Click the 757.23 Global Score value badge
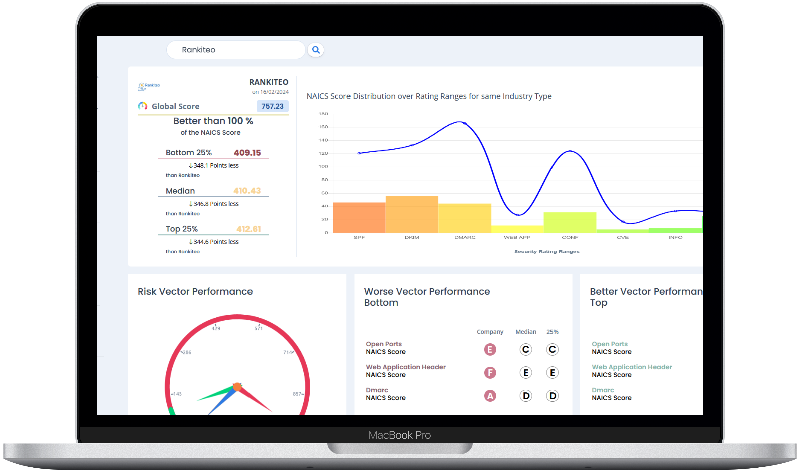The height and width of the screenshot is (475, 799). point(272,106)
